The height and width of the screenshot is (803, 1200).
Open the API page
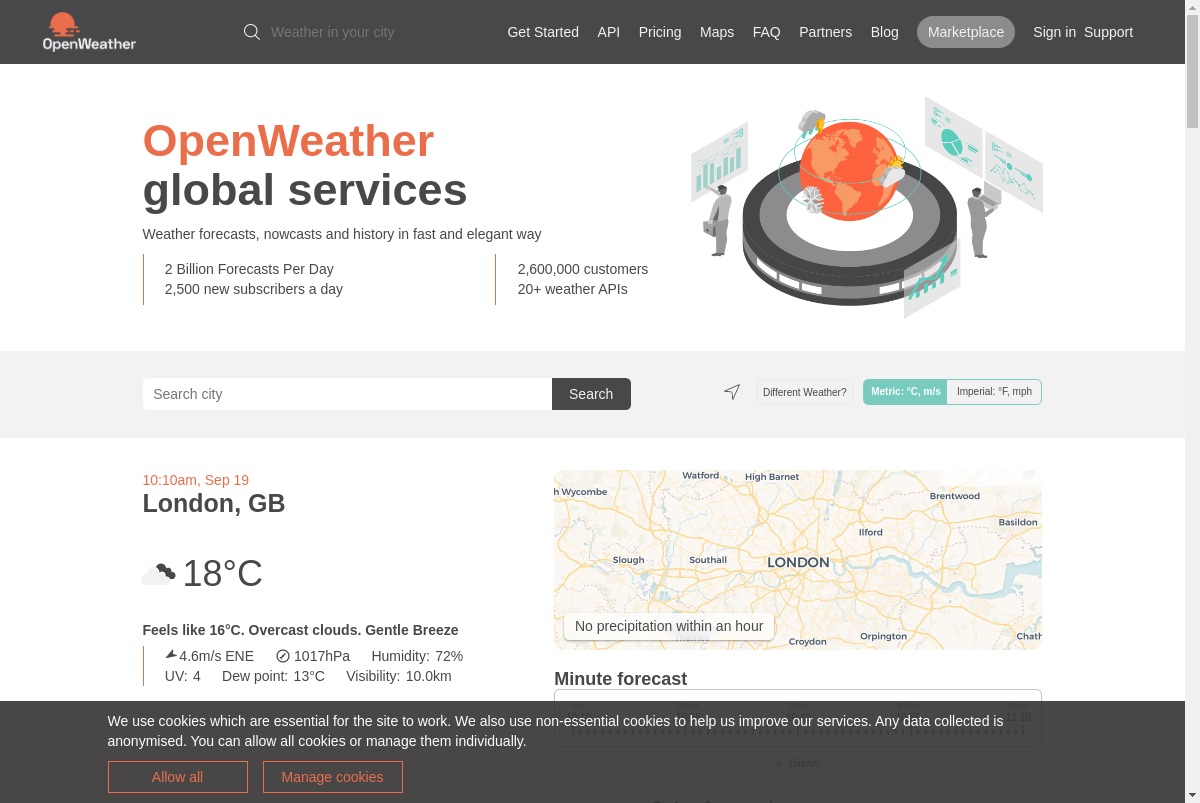coord(609,32)
